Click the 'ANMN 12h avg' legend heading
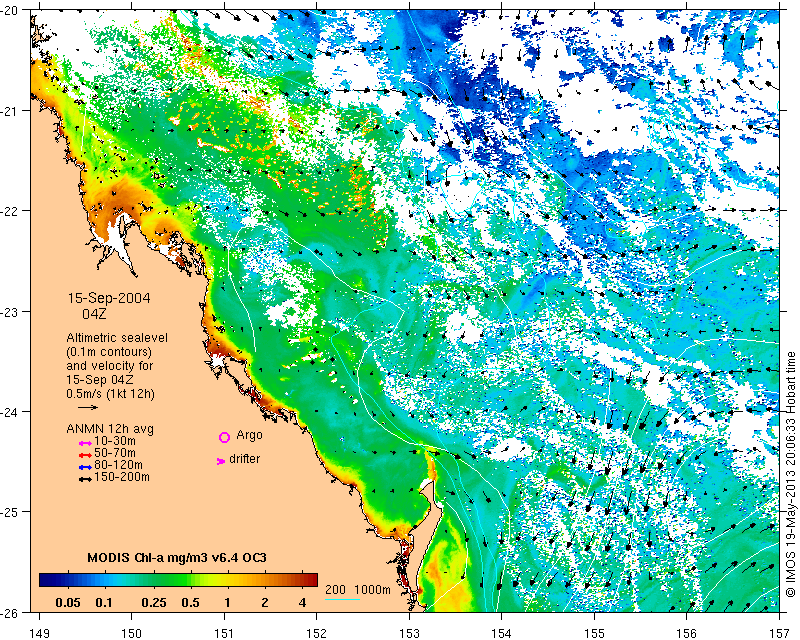Image resolution: width=800 pixels, height=640 pixels. (x=110, y=429)
